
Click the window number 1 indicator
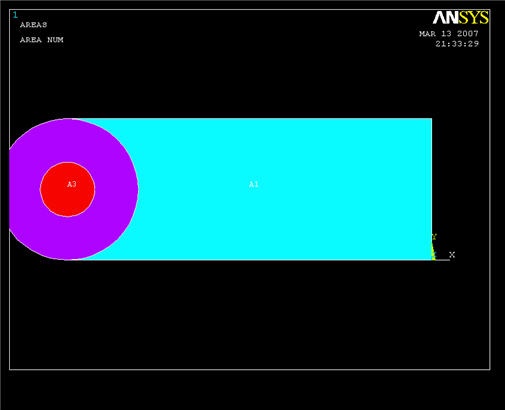coord(15,15)
